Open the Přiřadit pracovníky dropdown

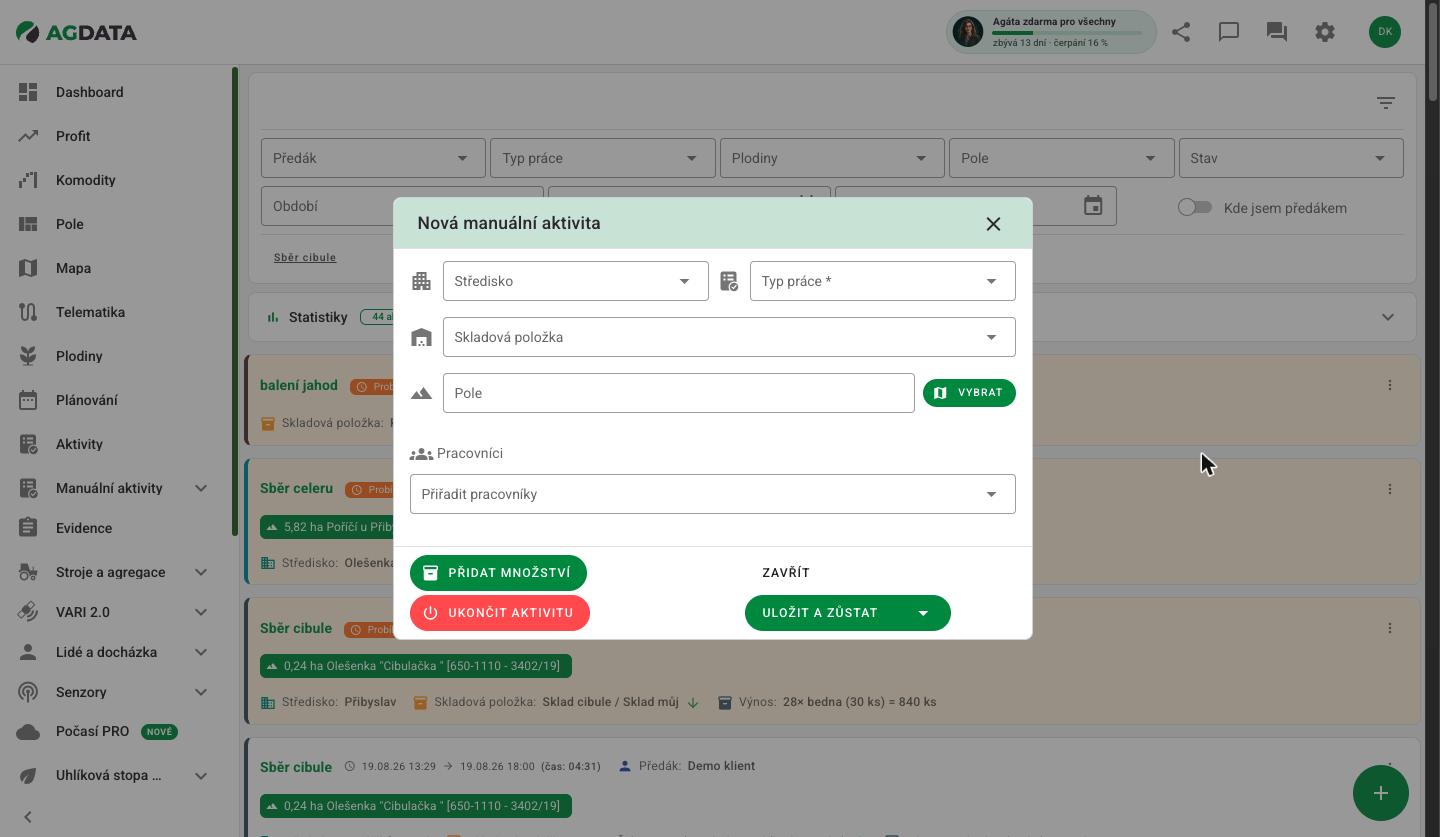[x=713, y=494]
